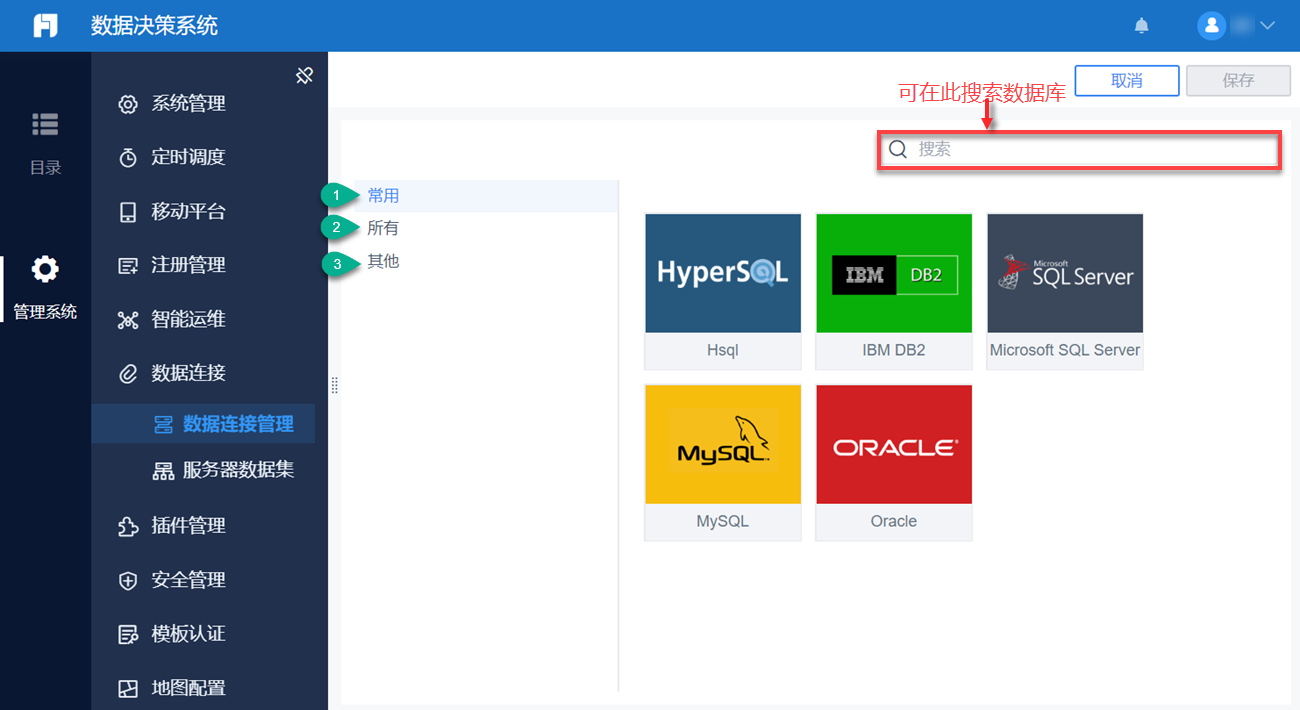
Task: Click the 服务器数据集 icon
Action: click(163, 471)
